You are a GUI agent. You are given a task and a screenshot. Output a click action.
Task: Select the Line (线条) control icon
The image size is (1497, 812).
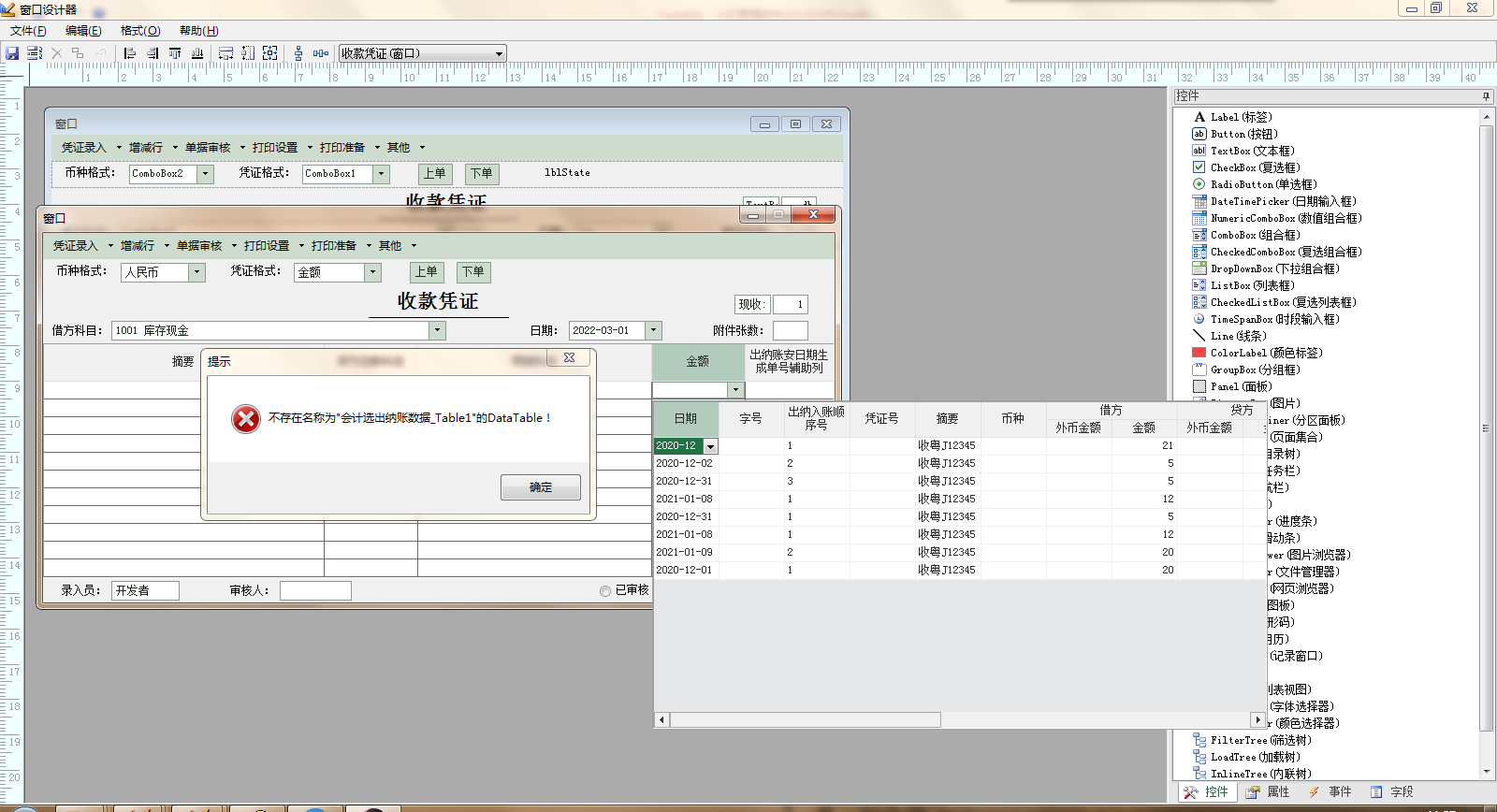tap(1199, 336)
